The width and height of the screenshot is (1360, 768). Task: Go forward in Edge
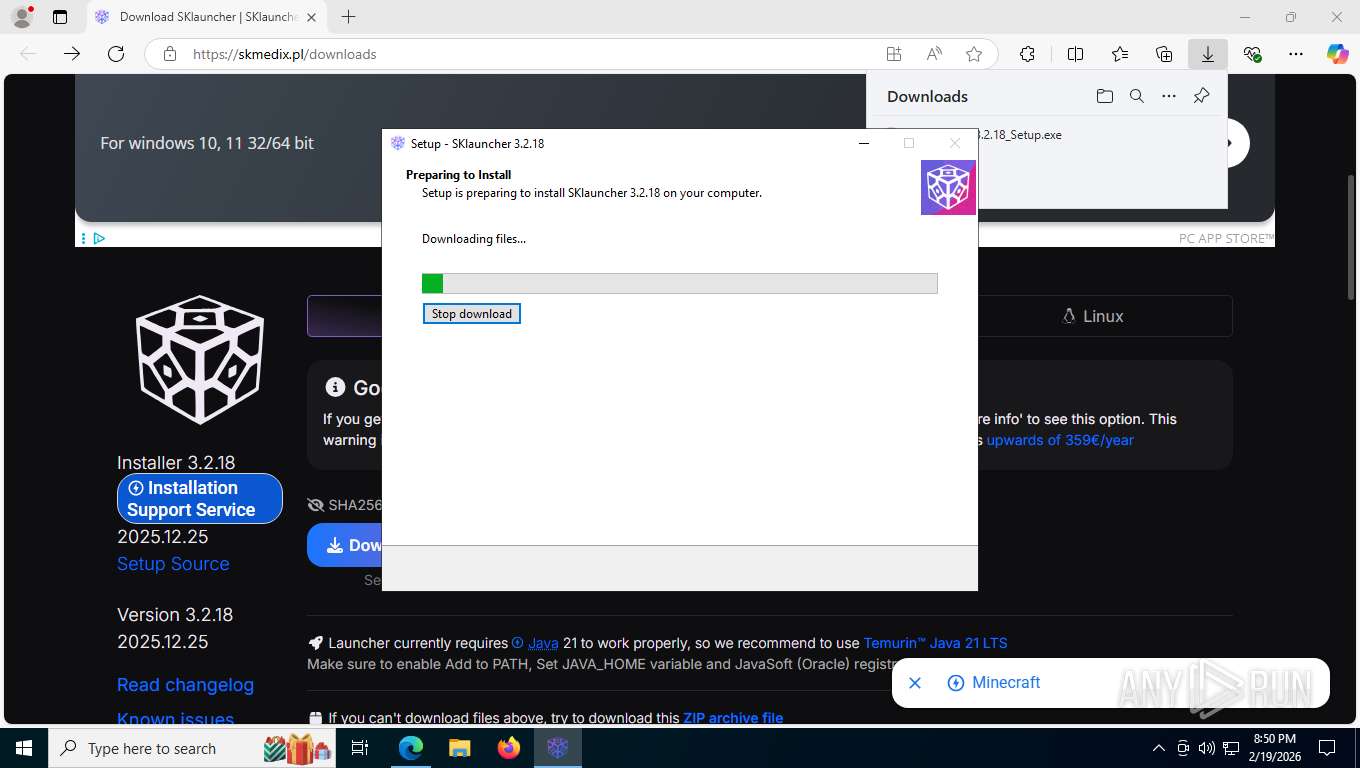[x=72, y=54]
